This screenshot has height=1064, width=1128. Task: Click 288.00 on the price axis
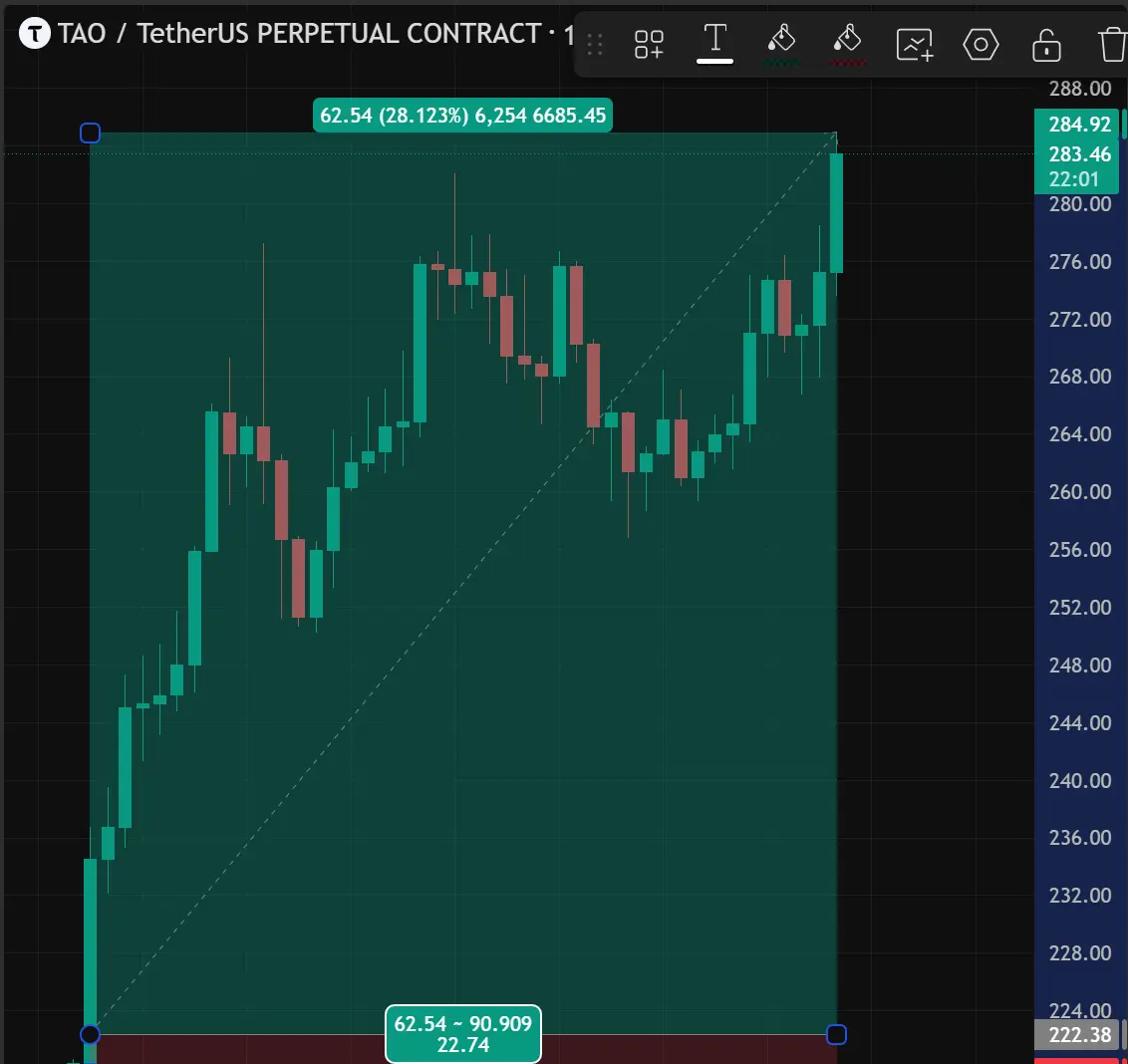[x=1080, y=89]
